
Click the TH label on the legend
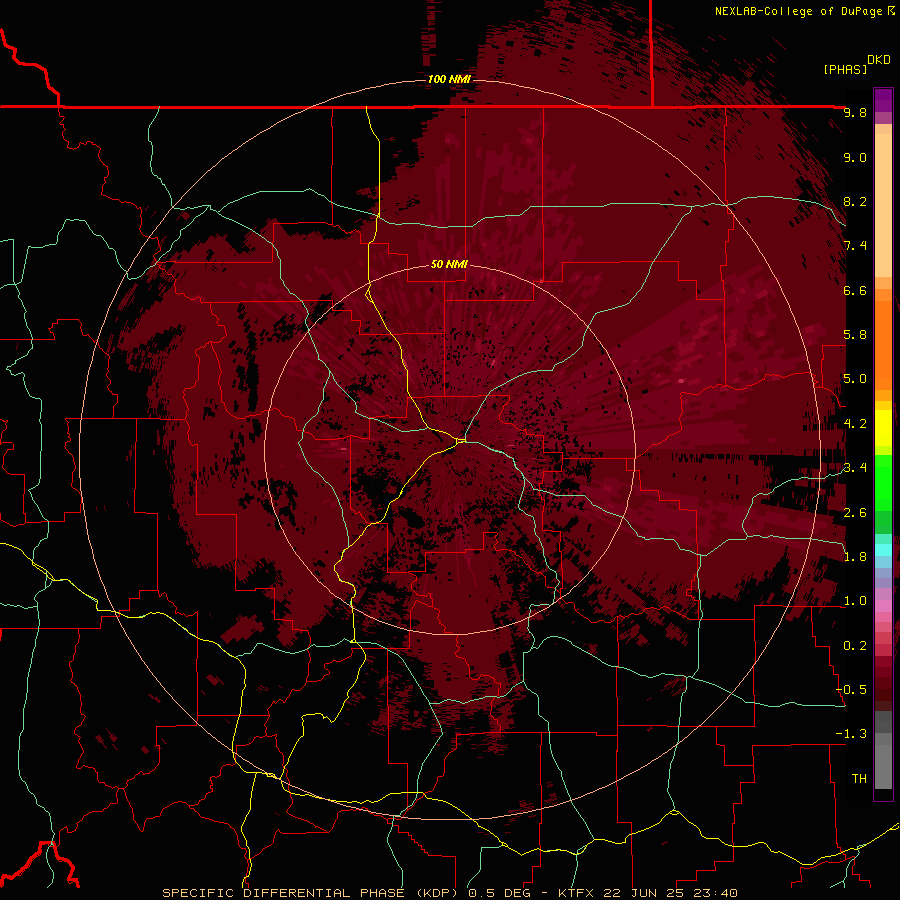pyautogui.click(x=859, y=779)
